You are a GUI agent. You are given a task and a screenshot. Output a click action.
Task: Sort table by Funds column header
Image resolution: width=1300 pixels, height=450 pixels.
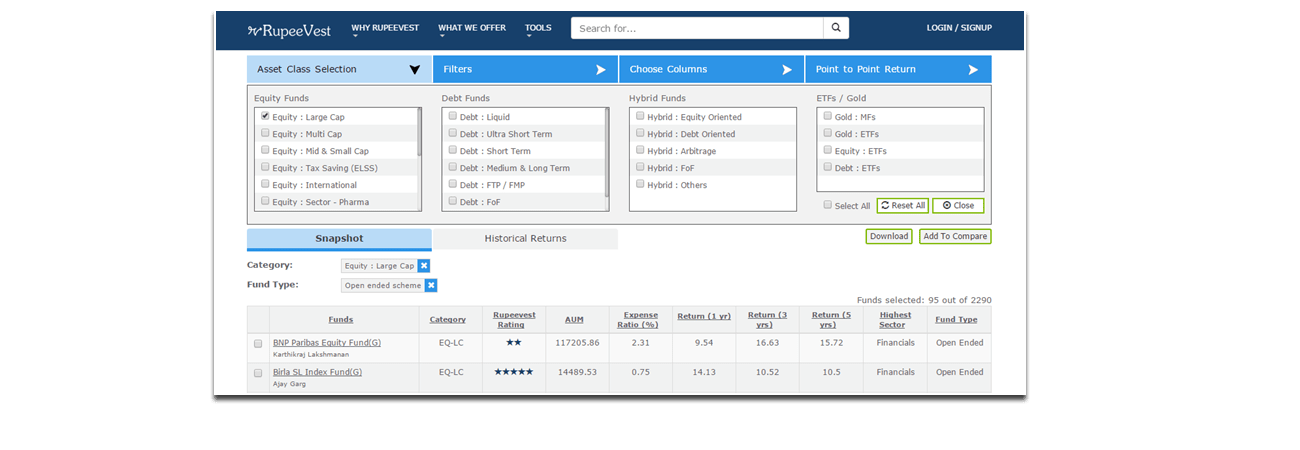(x=340, y=320)
